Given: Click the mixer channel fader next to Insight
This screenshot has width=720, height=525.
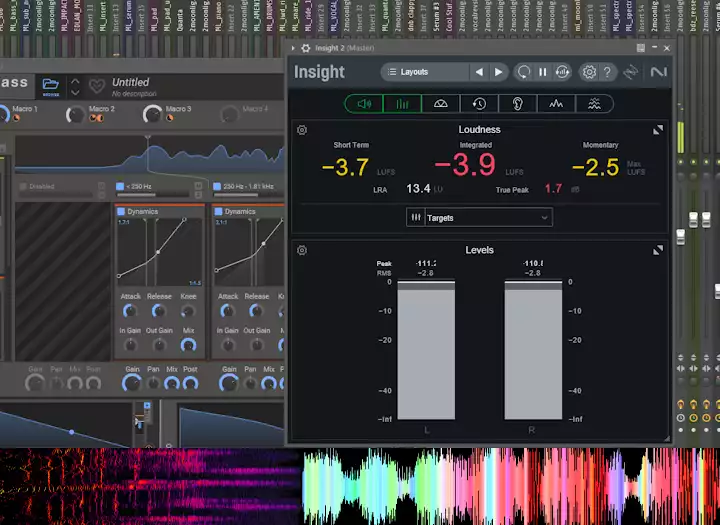Looking at the screenshot, I should point(681,237).
